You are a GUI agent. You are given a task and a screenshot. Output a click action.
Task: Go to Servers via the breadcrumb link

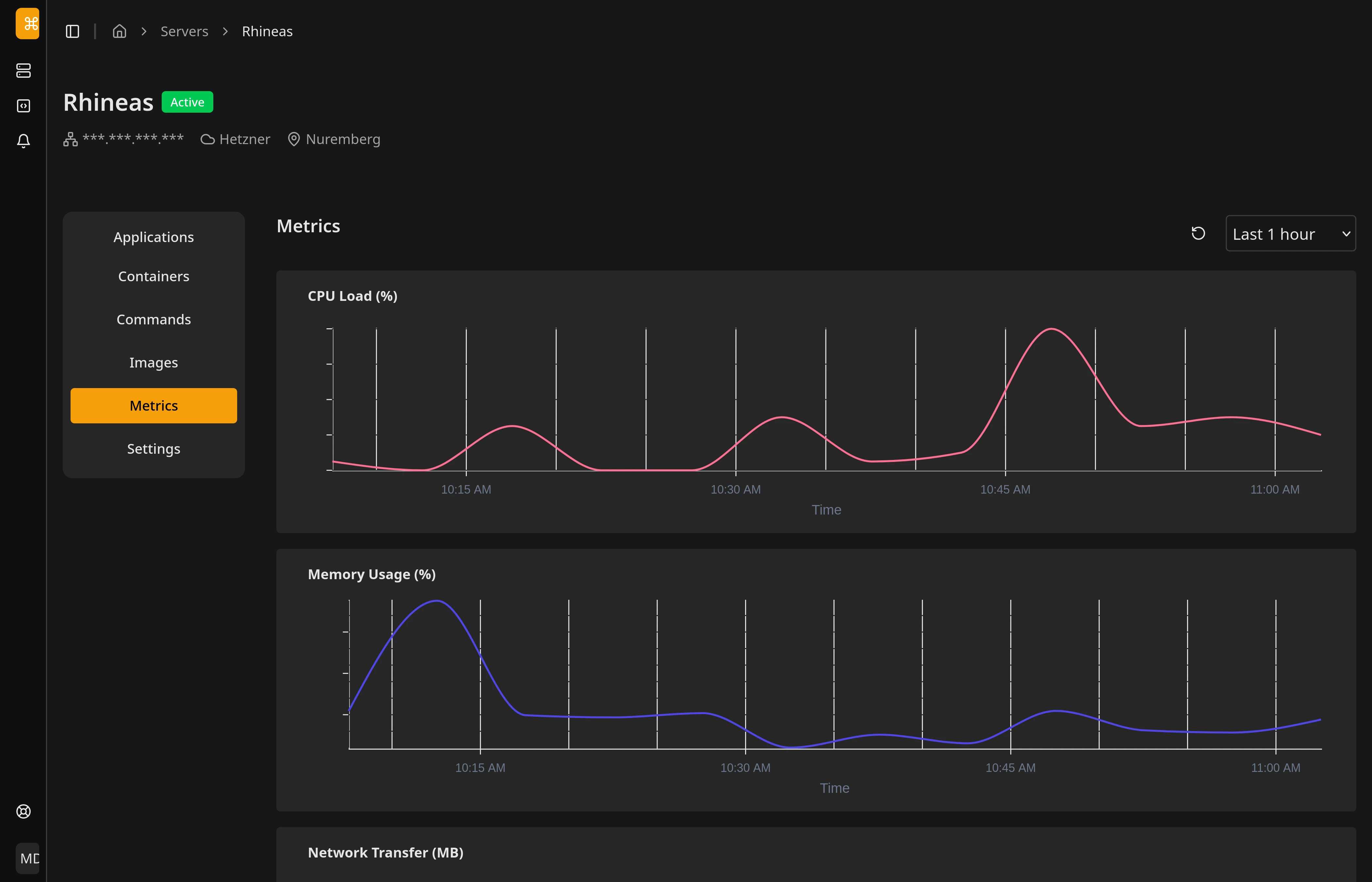click(184, 31)
